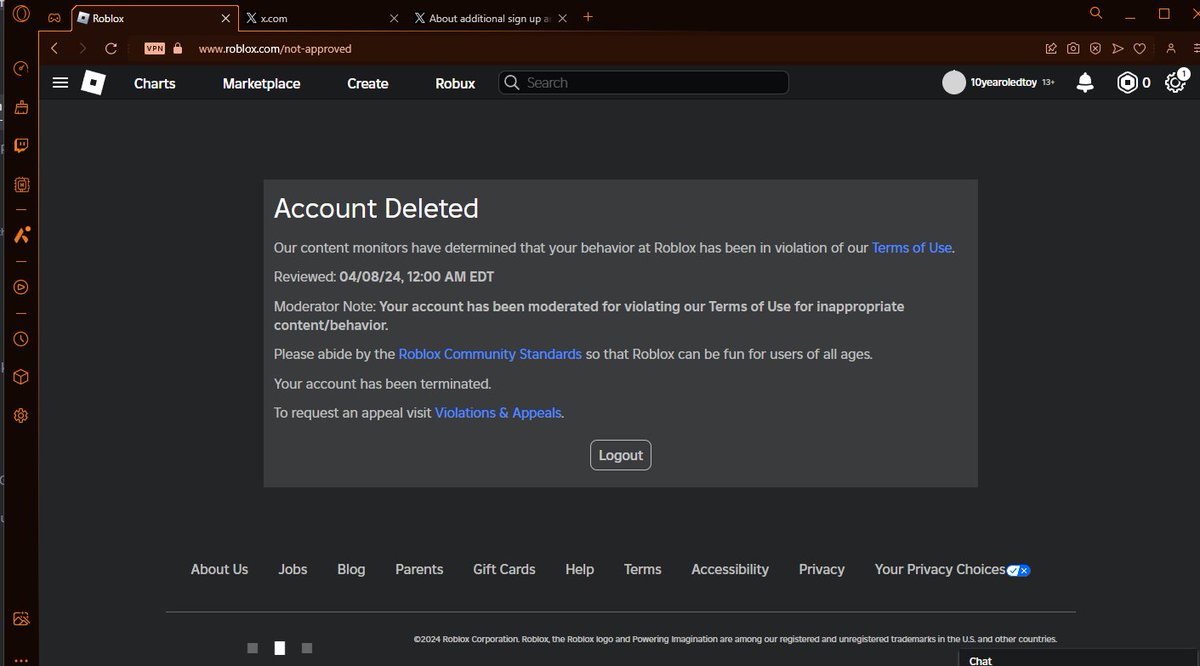
Task: Open the 10yearoledtoy profile avatar
Action: point(954,83)
